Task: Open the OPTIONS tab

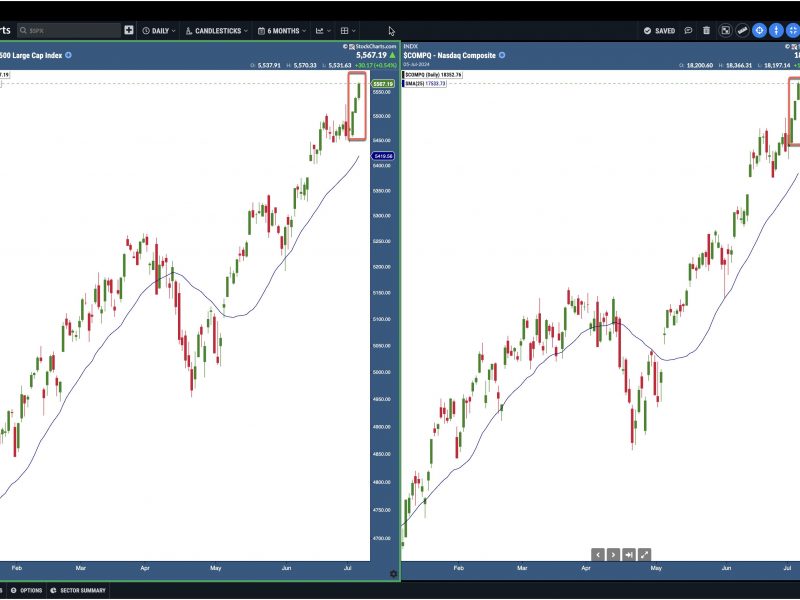Action: pyautogui.click(x=27, y=590)
